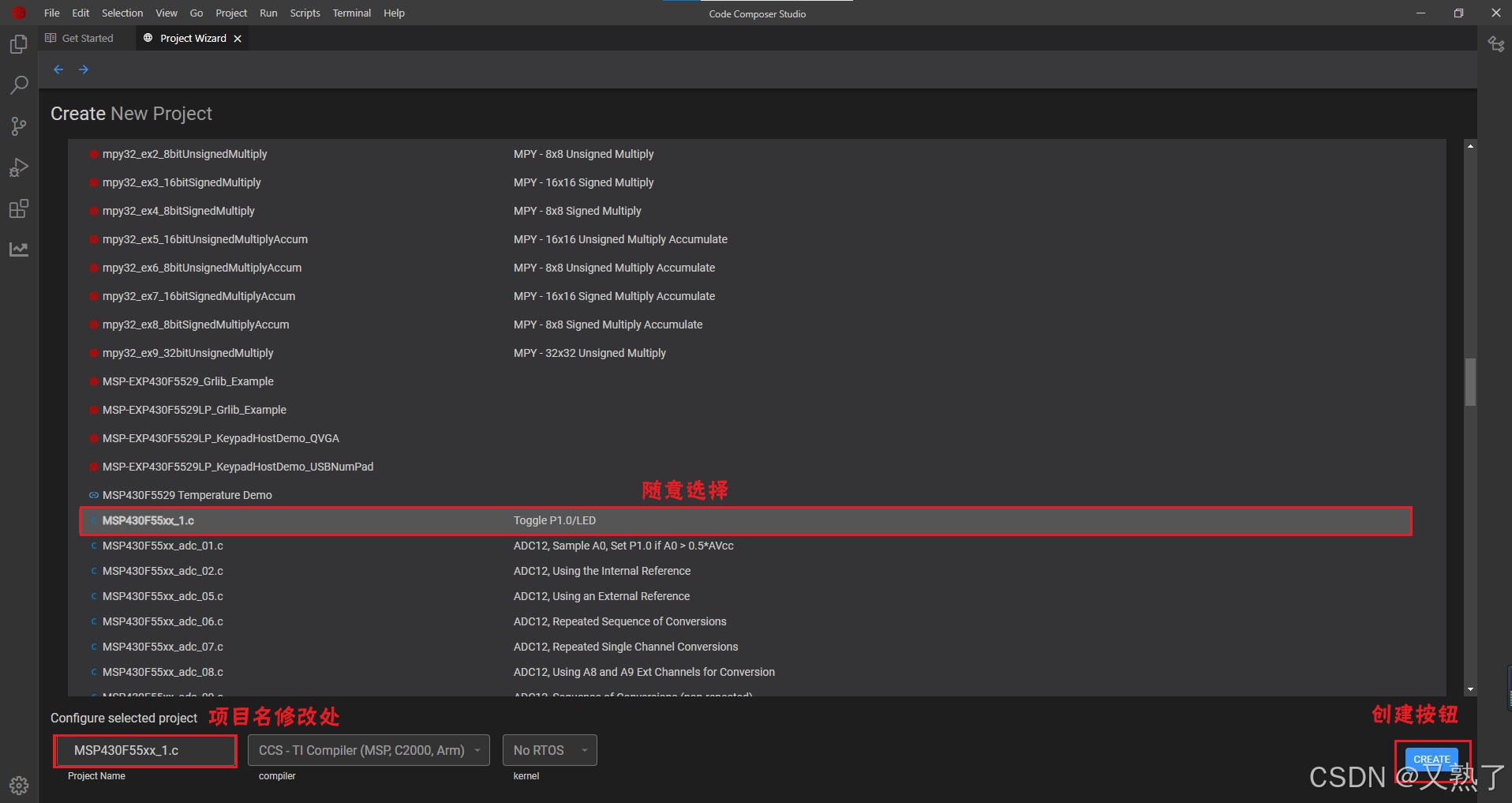Click the scrollbar up arrow
This screenshot has width=1512, height=803.
(x=1470, y=146)
